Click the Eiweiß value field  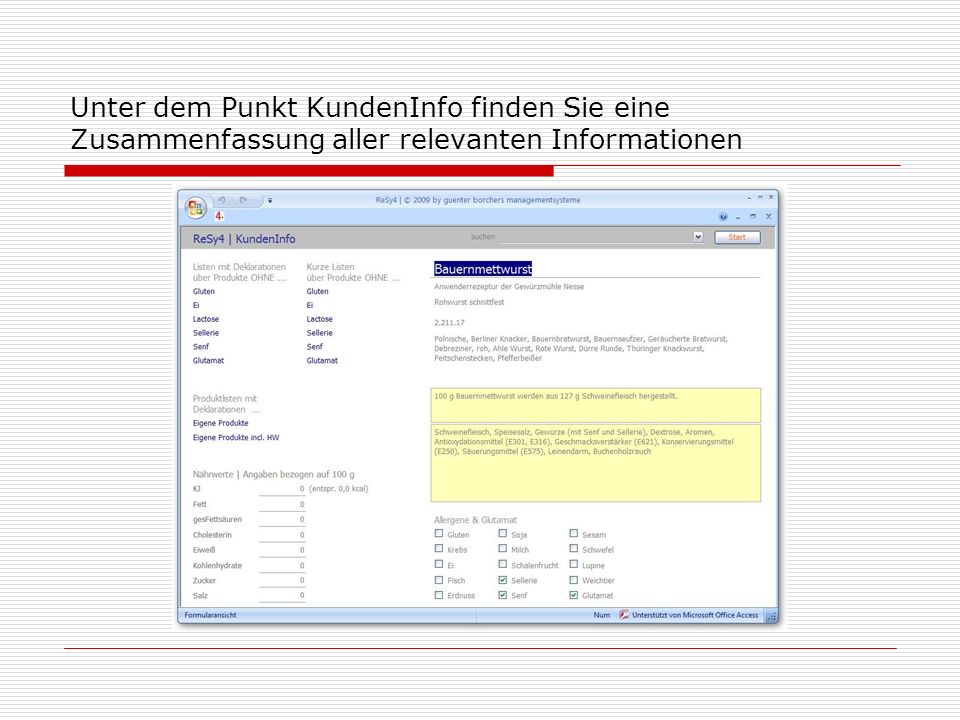[x=282, y=550]
